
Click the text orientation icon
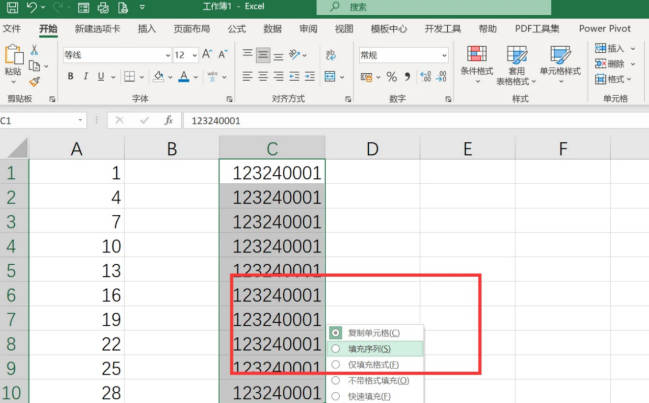(x=295, y=54)
